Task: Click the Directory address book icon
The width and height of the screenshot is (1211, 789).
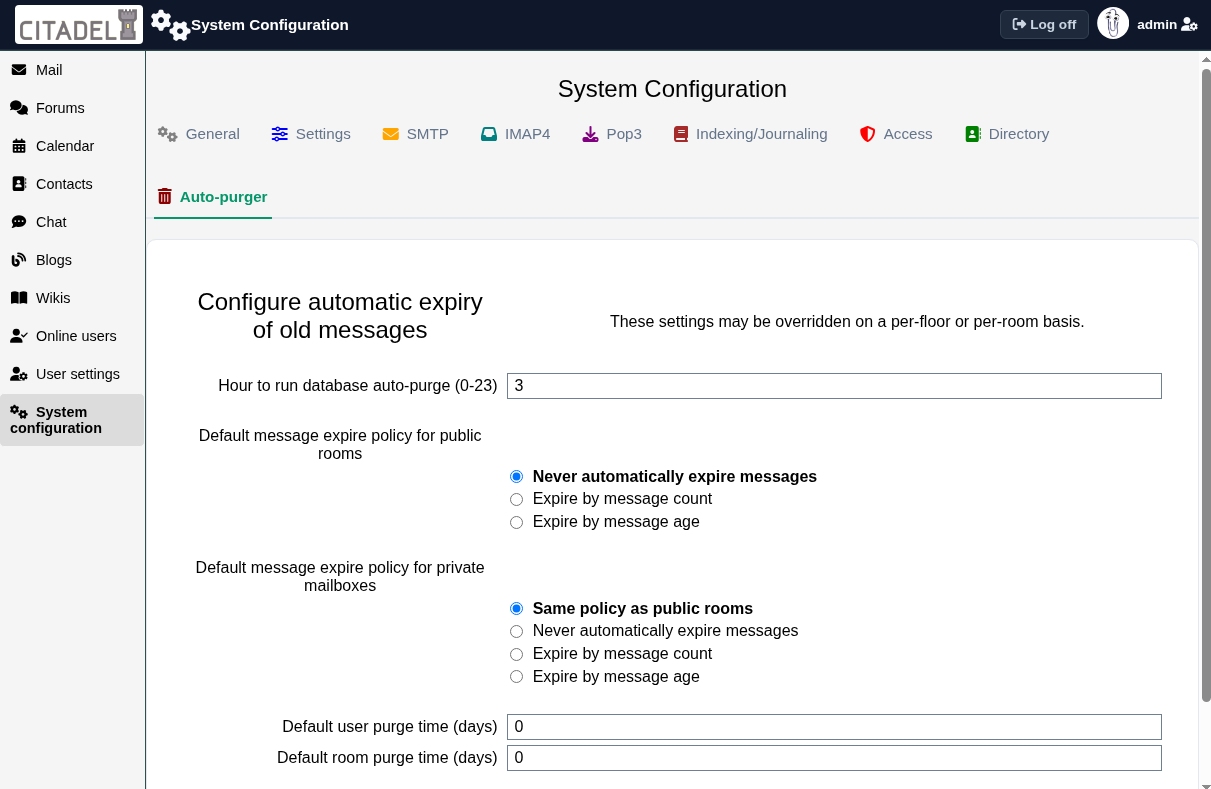Action: [973, 134]
